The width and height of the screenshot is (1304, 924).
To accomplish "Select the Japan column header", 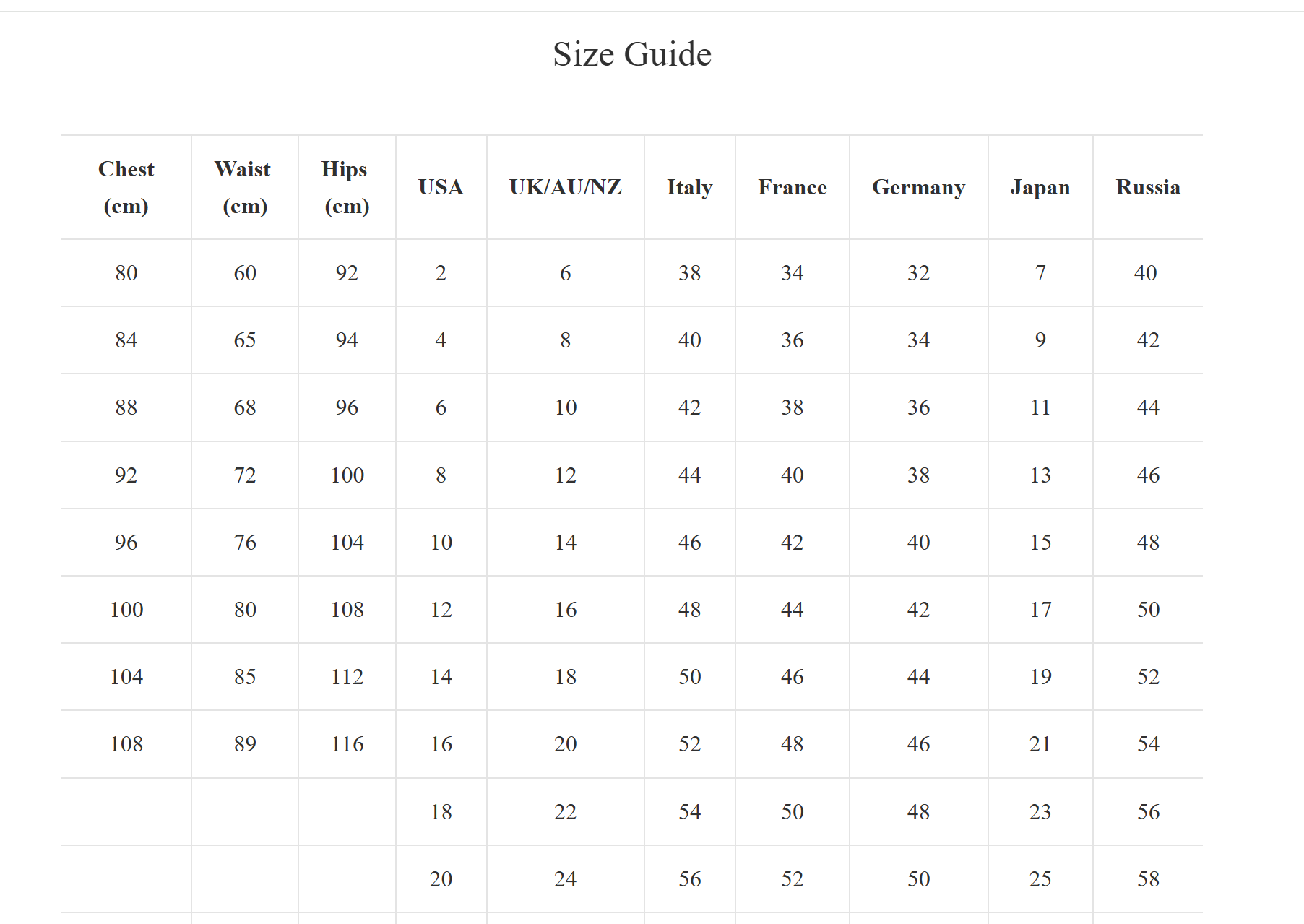I will 1040,187.
